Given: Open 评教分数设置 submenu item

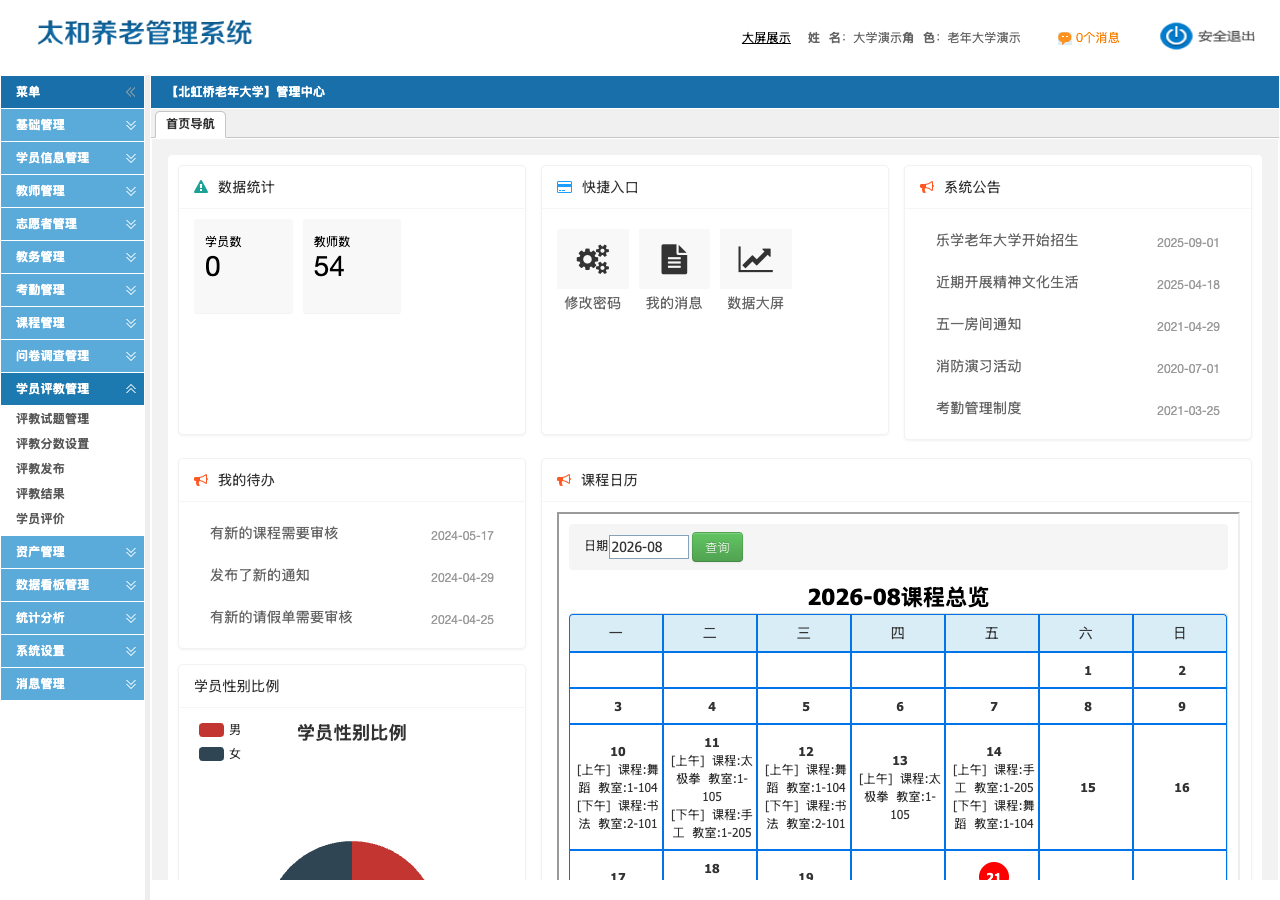Looking at the screenshot, I should (52, 444).
